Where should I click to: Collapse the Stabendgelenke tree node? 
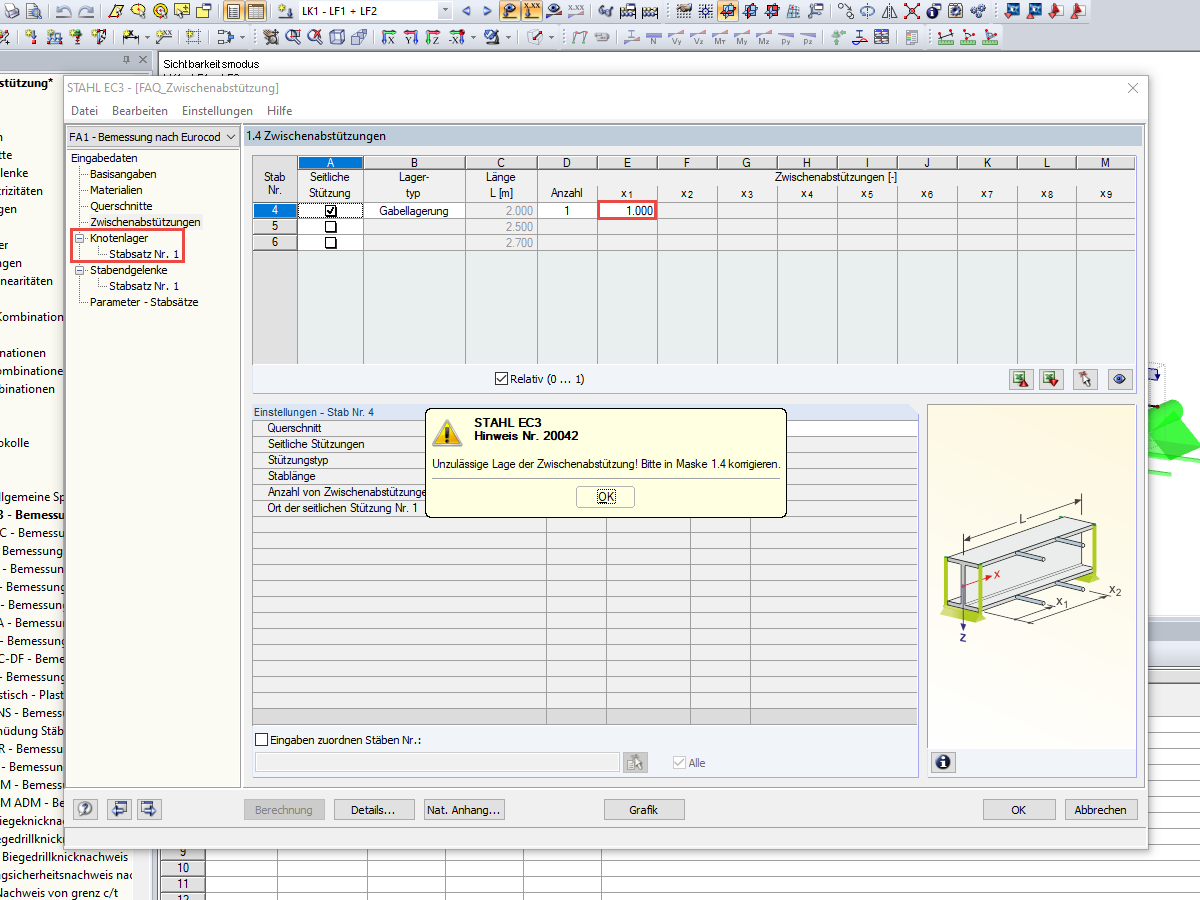[79, 270]
